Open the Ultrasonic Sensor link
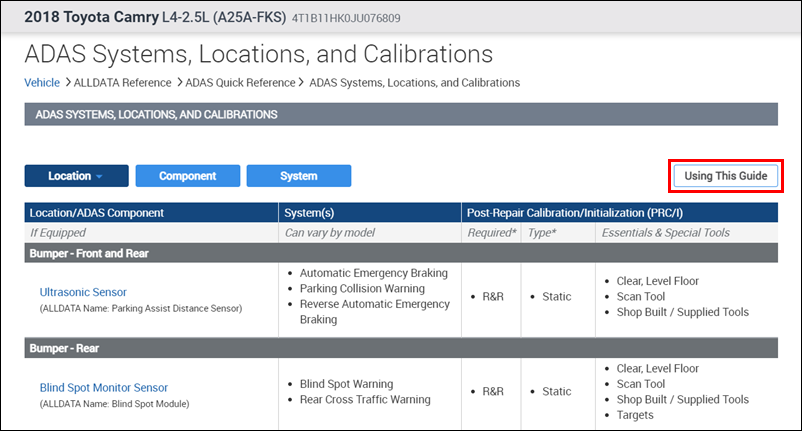 tap(83, 292)
